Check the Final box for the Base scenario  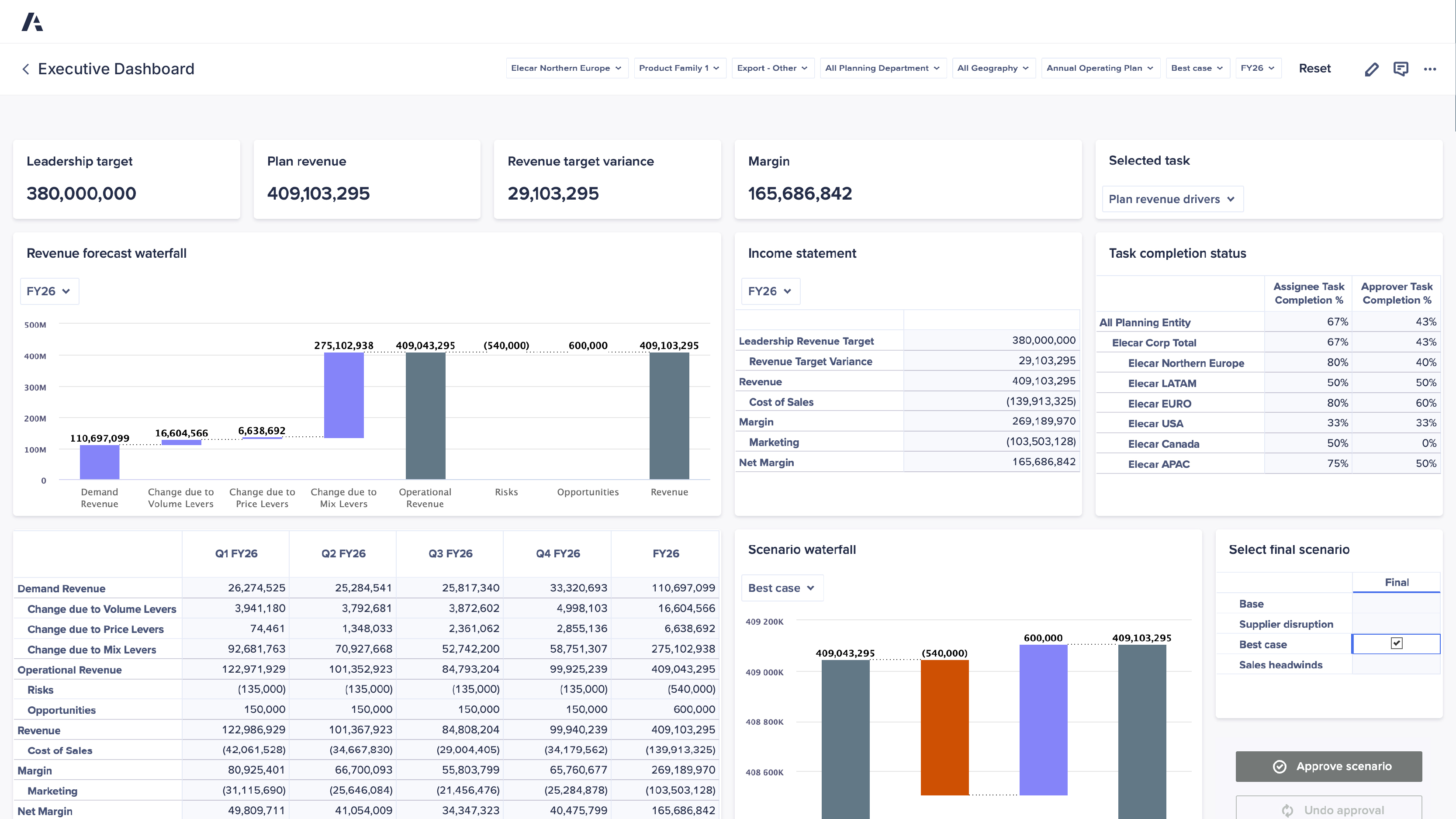pos(1396,603)
